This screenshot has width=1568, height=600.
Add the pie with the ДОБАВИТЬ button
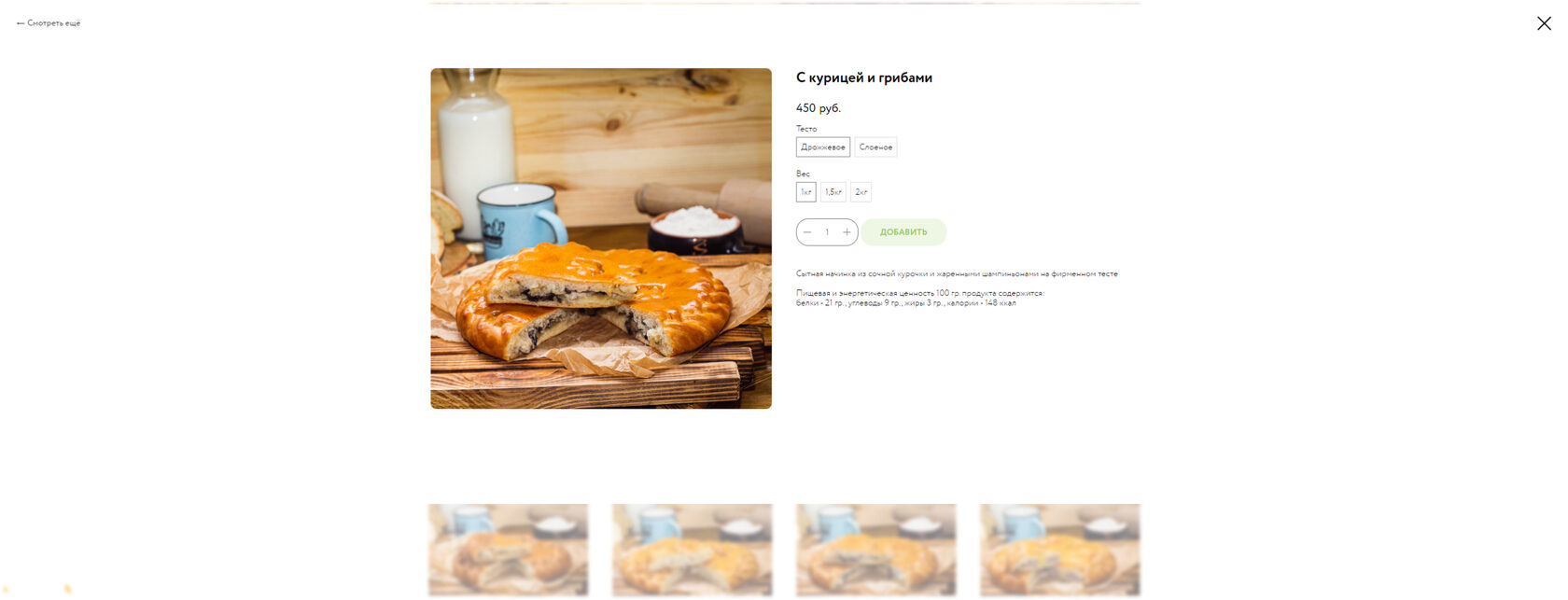pyautogui.click(x=903, y=232)
